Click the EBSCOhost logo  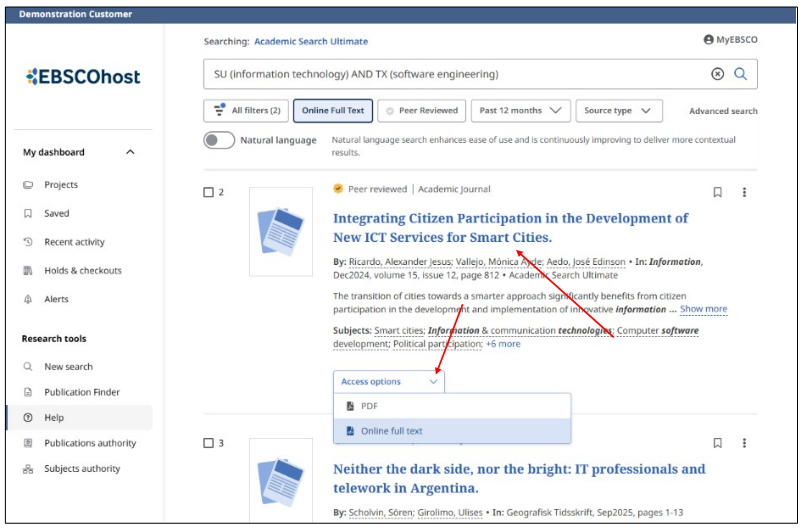pyautogui.click(x=83, y=77)
